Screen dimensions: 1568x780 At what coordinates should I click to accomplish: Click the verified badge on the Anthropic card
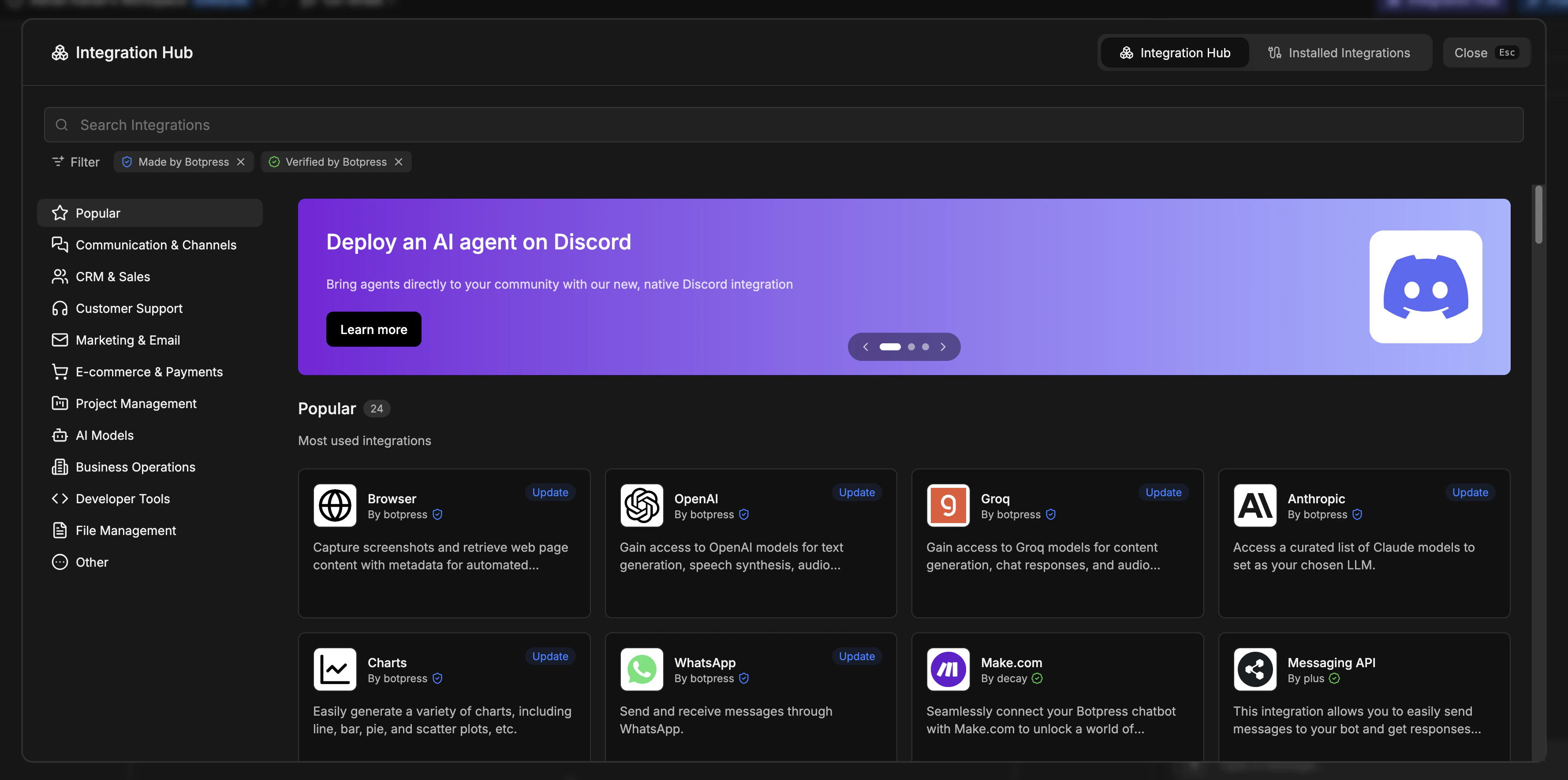tap(1357, 514)
